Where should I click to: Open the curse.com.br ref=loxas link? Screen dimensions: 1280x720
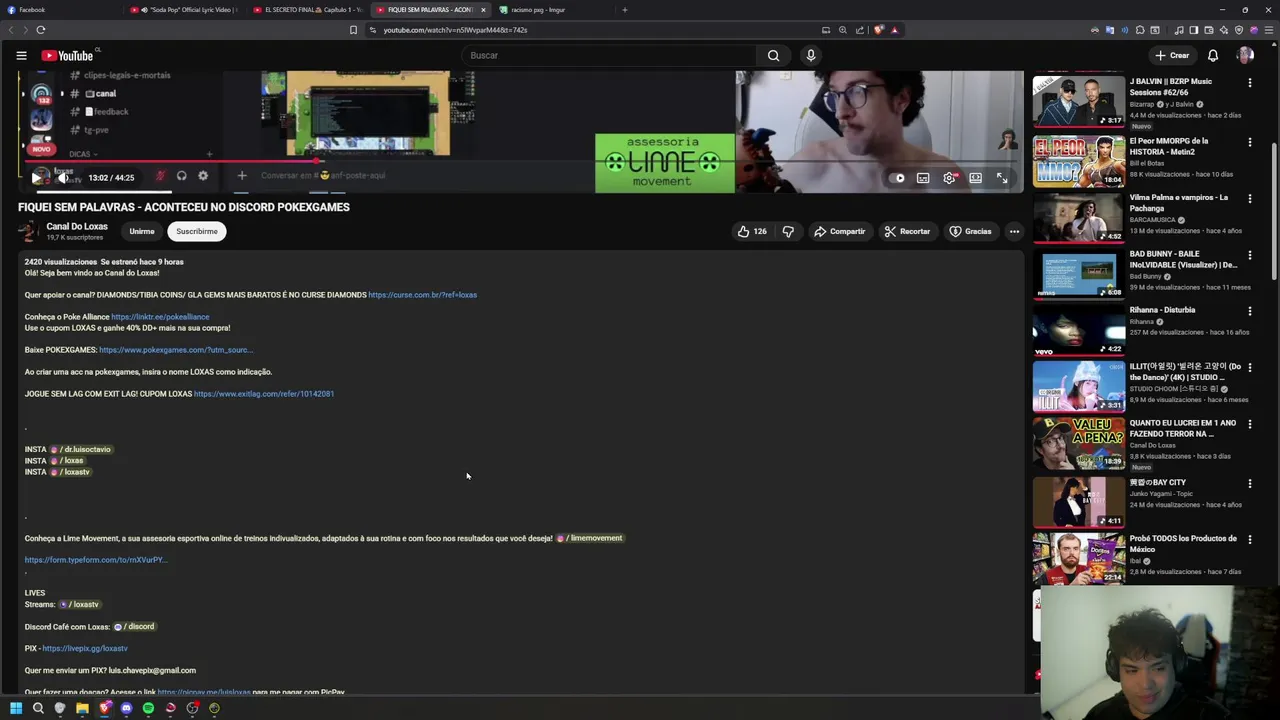[x=422, y=295]
